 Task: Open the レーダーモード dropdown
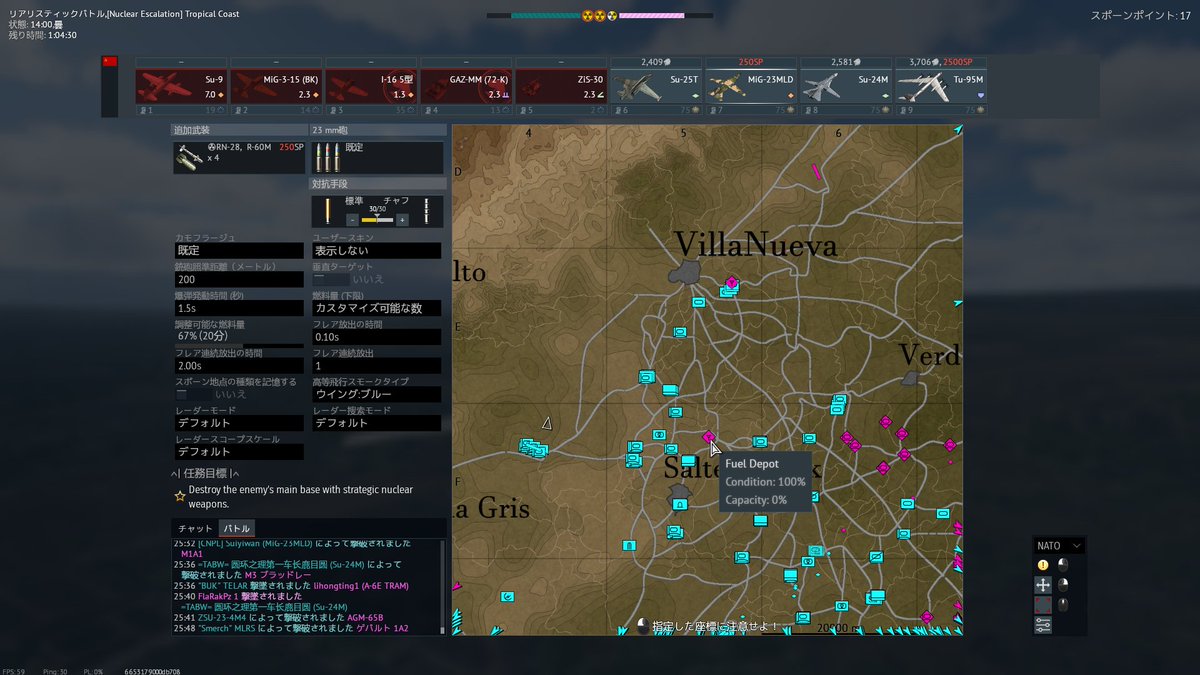pos(239,423)
